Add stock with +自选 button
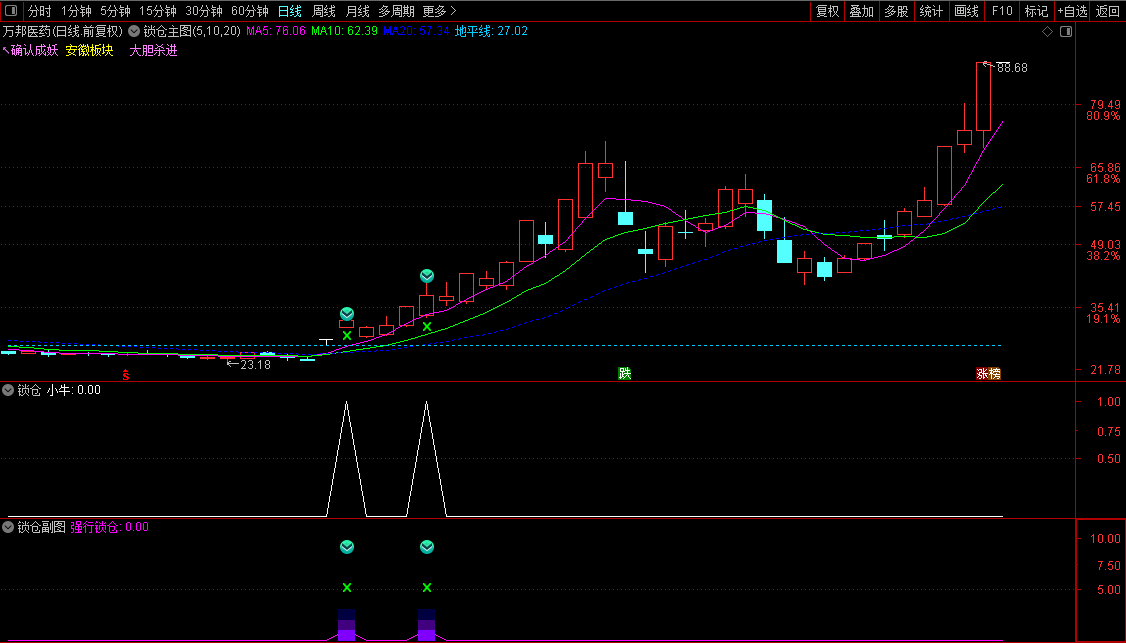1126x643 pixels. [1072, 11]
